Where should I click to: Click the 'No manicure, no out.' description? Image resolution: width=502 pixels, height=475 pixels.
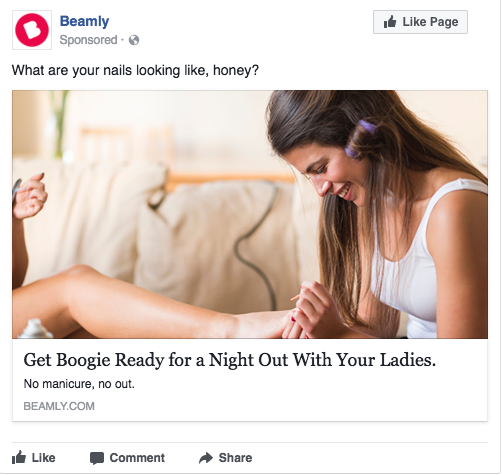[x=79, y=384]
